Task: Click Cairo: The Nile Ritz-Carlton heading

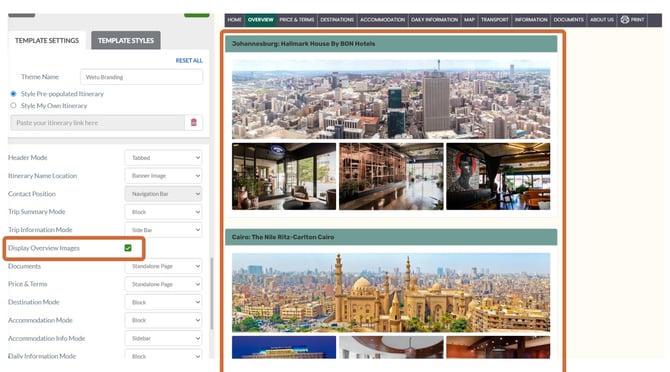Action: coord(283,237)
